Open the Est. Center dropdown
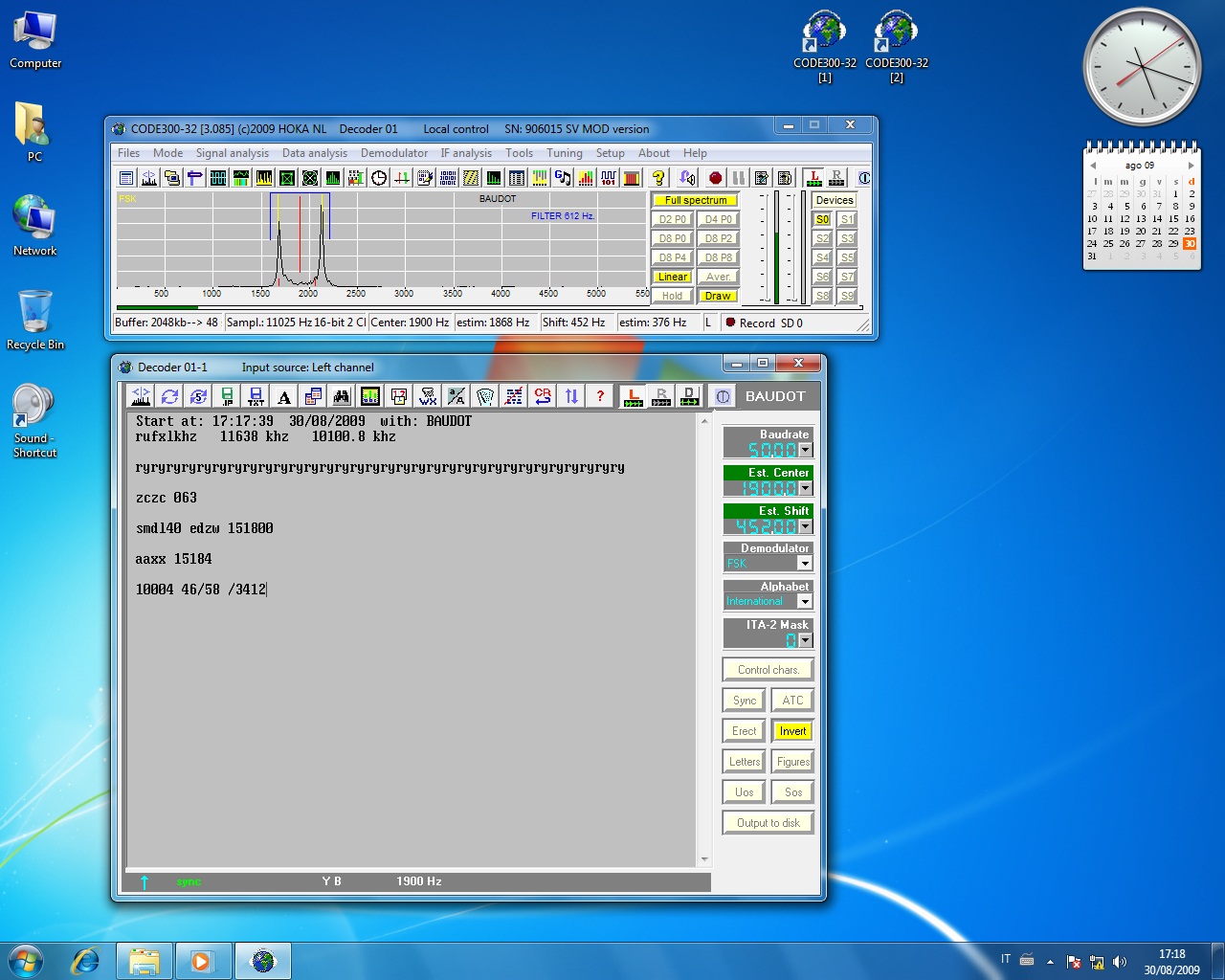Screen dimensions: 1225x980 tap(805, 488)
